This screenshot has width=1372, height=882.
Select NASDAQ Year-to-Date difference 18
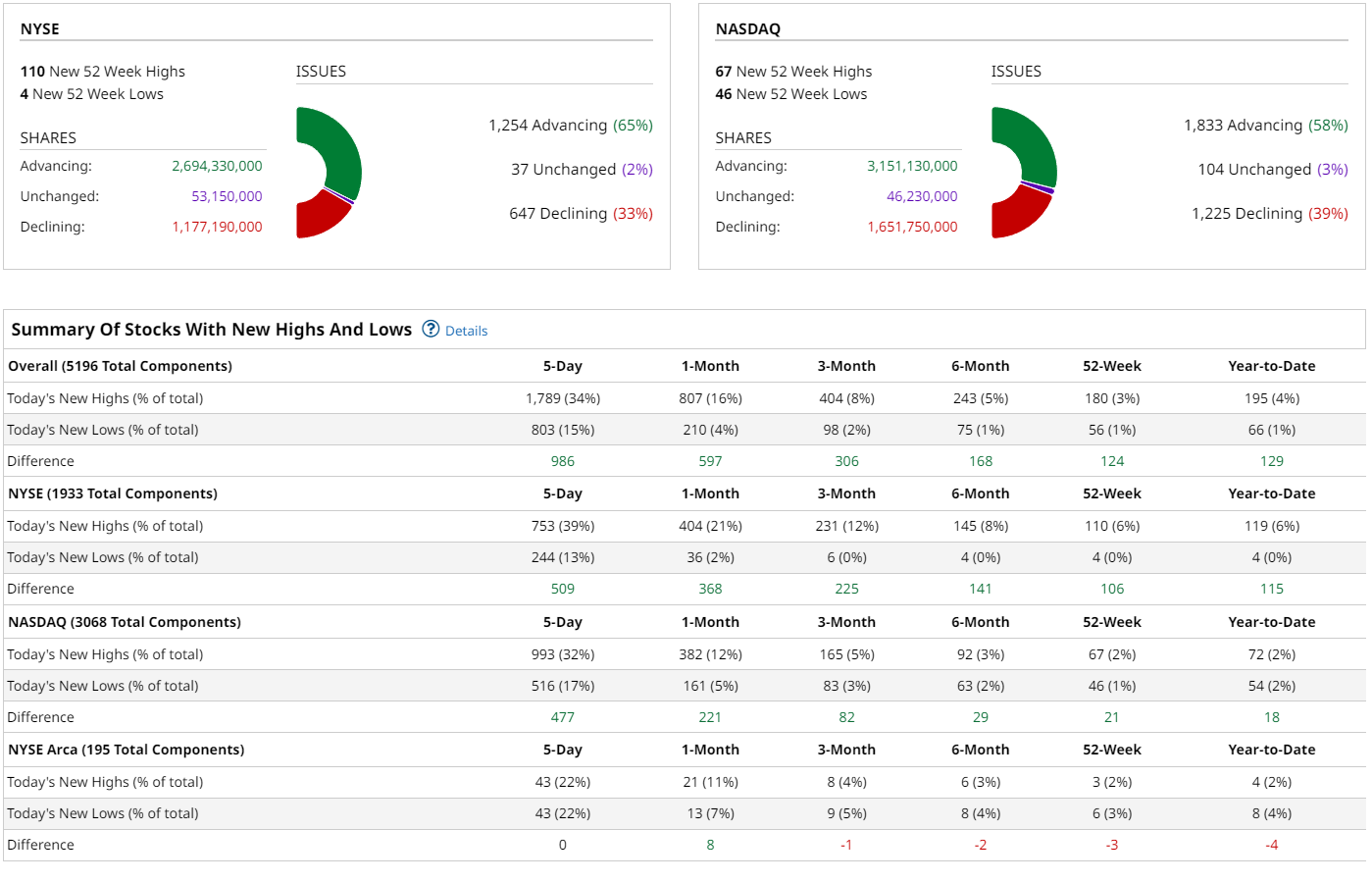pyautogui.click(x=1272, y=717)
